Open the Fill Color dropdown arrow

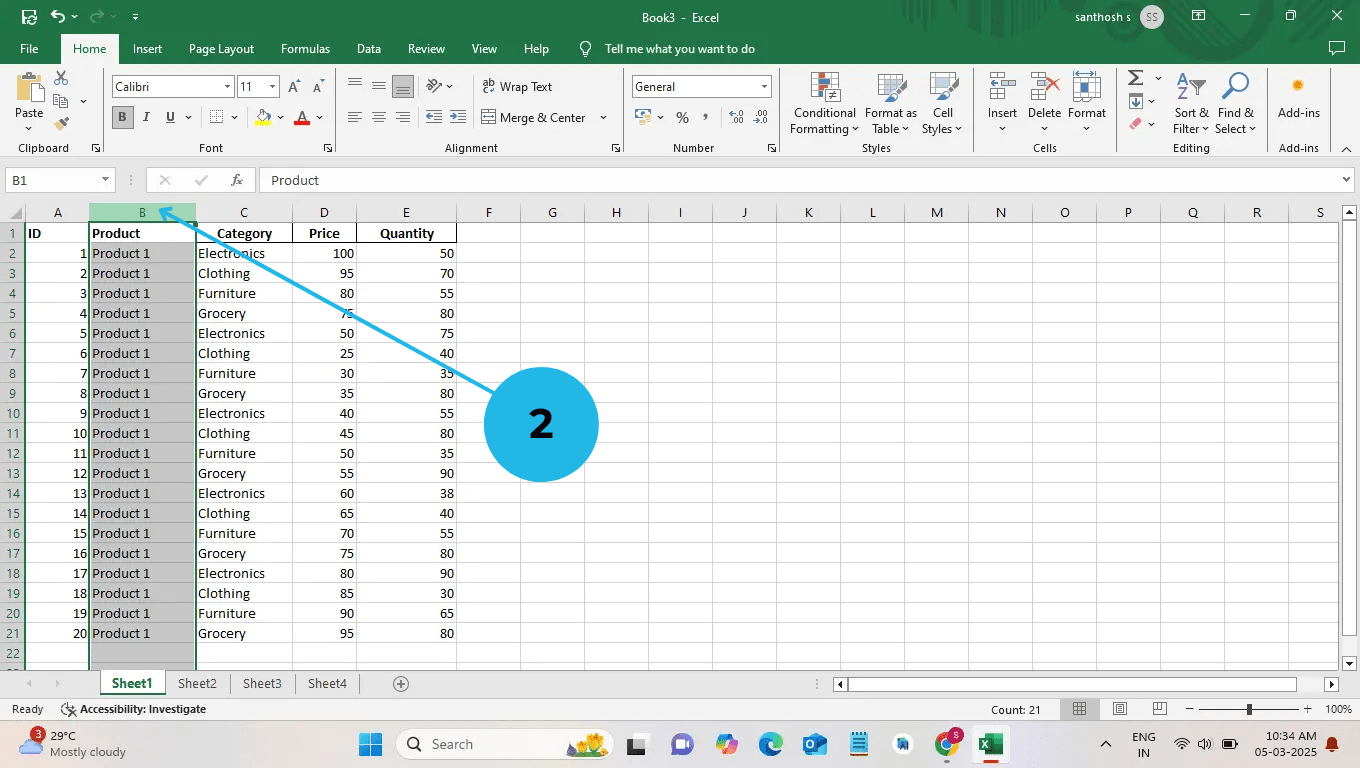click(278, 118)
